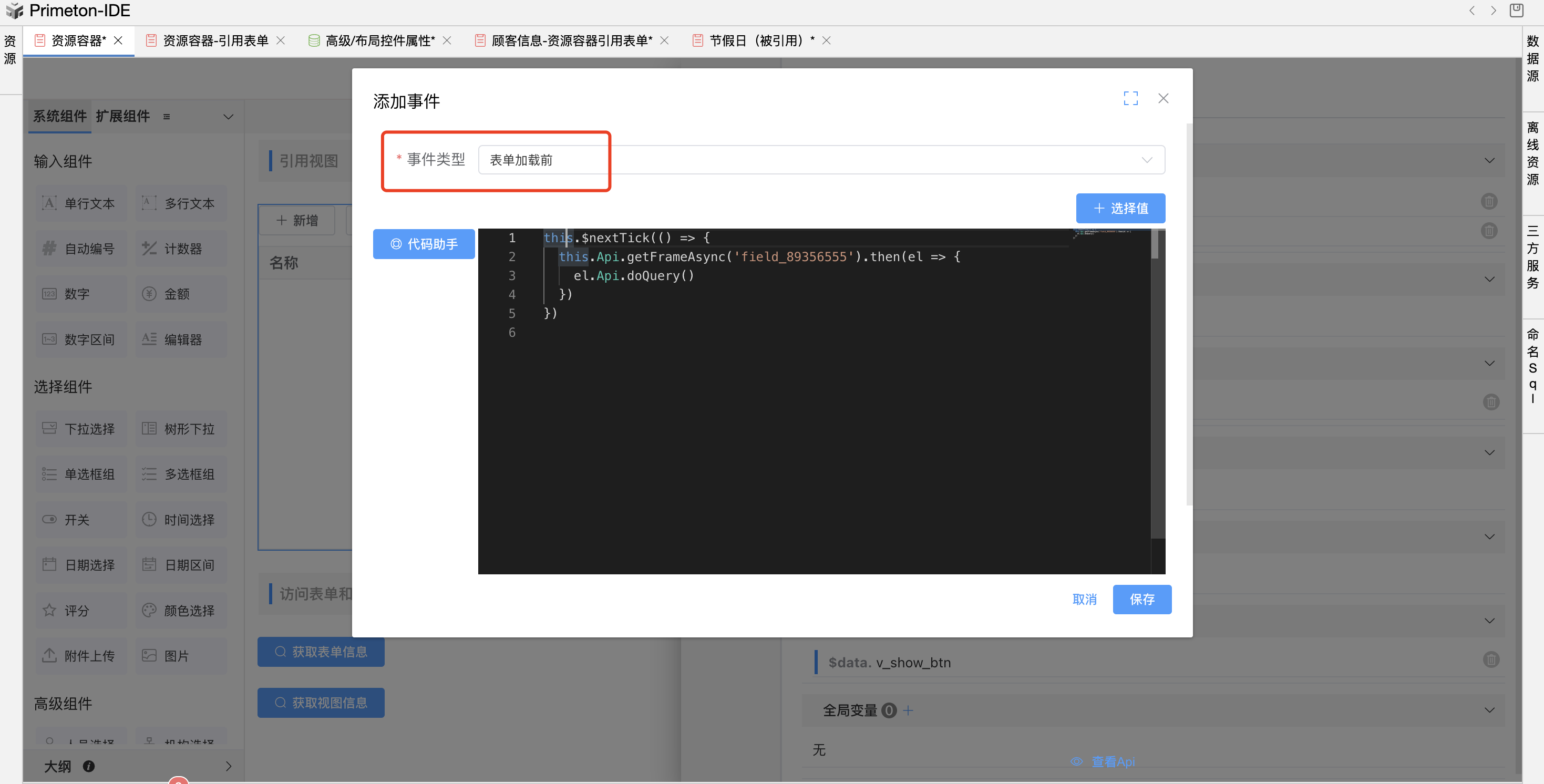Image resolution: width=1544 pixels, height=784 pixels.
Task: Click the save icon in title bar
Action: 1517,11
